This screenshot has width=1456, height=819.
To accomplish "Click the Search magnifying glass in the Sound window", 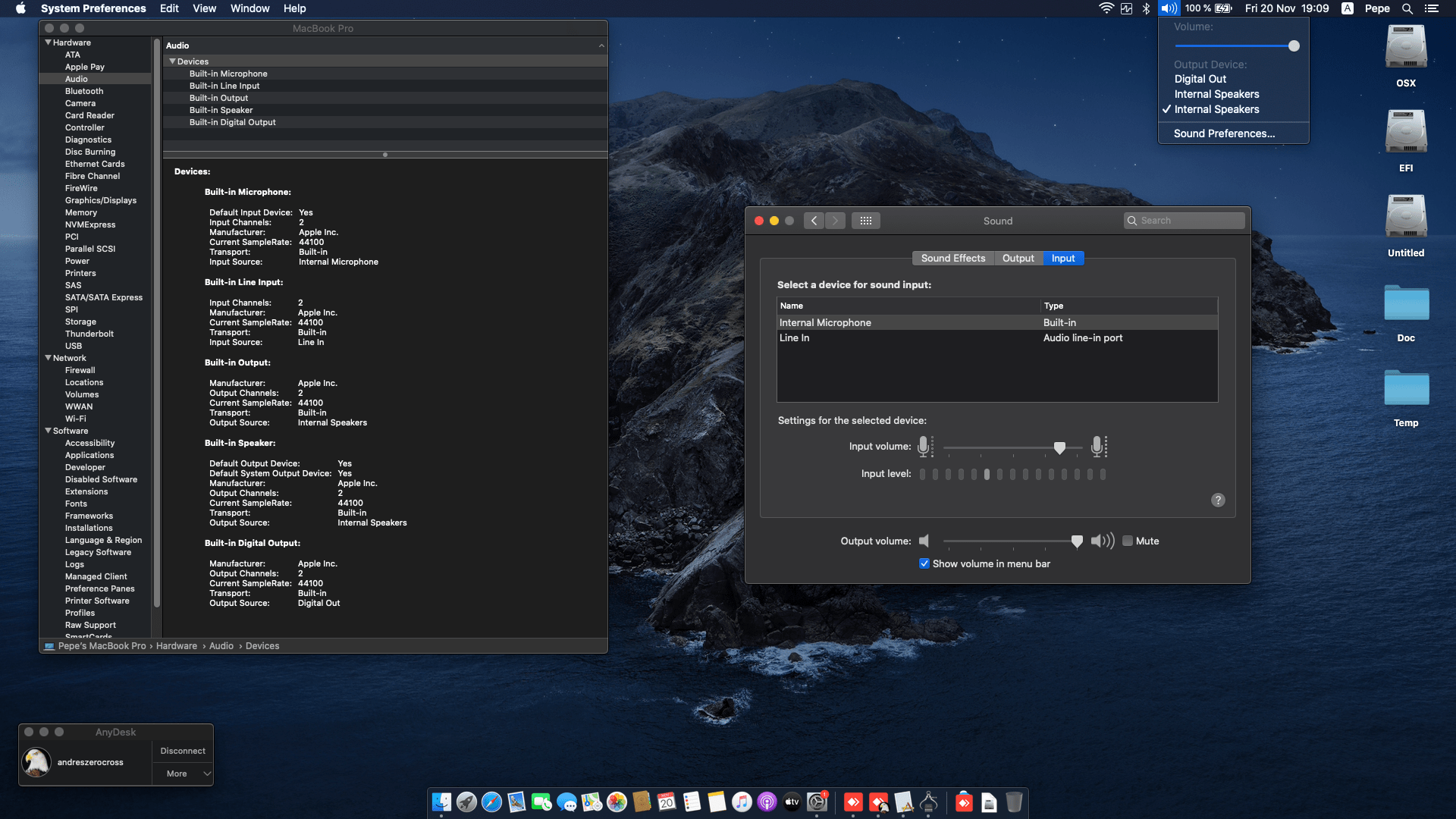I will (x=1133, y=220).
